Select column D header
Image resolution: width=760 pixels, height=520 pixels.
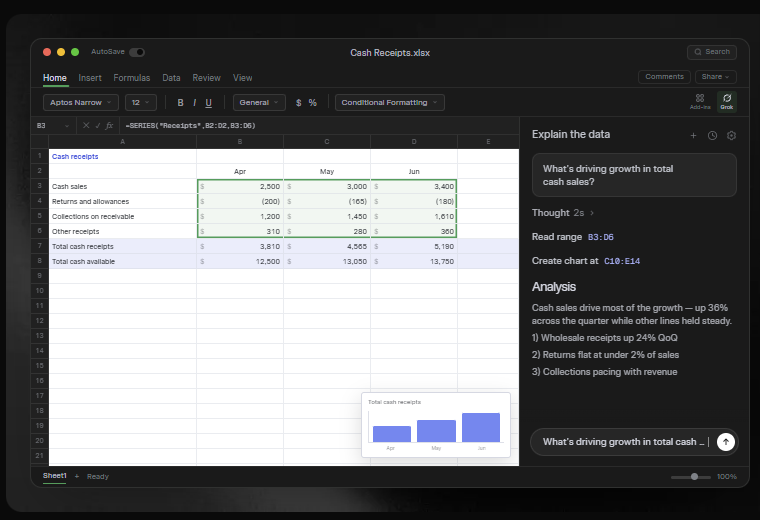pyautogui.click(x=414, y=142)
